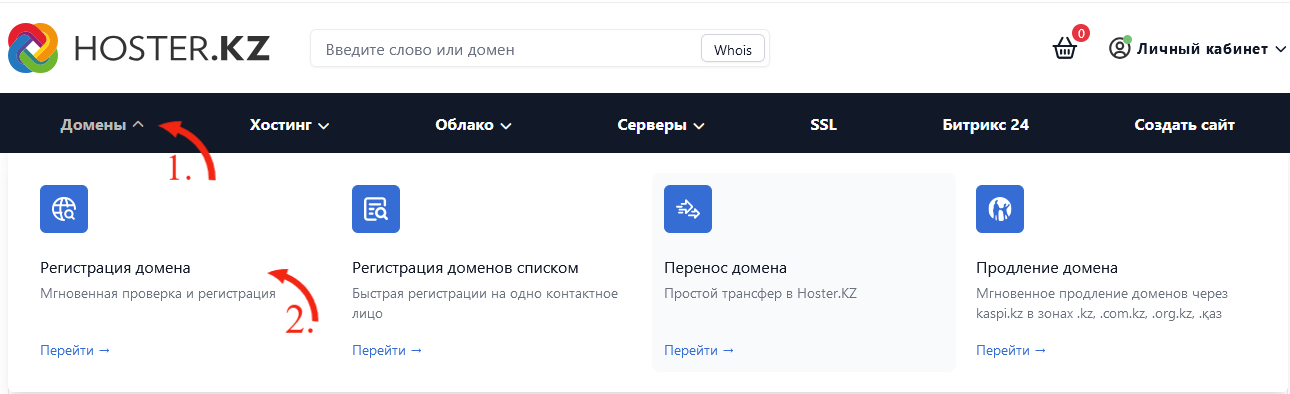Open Личный кабинет account dropdown
This screenshot has height=394, width=1290.
1197,48
